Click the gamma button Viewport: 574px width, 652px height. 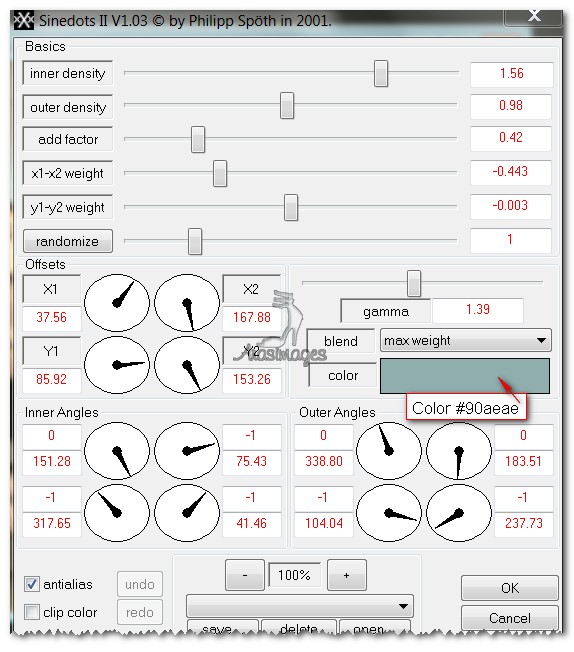[x=386, y=311]
